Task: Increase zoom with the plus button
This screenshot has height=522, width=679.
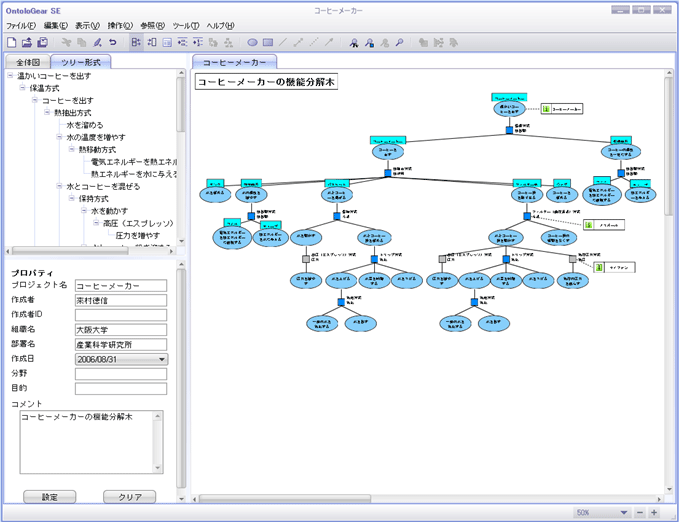Action: pyautogui.click(x=654, y=512)
